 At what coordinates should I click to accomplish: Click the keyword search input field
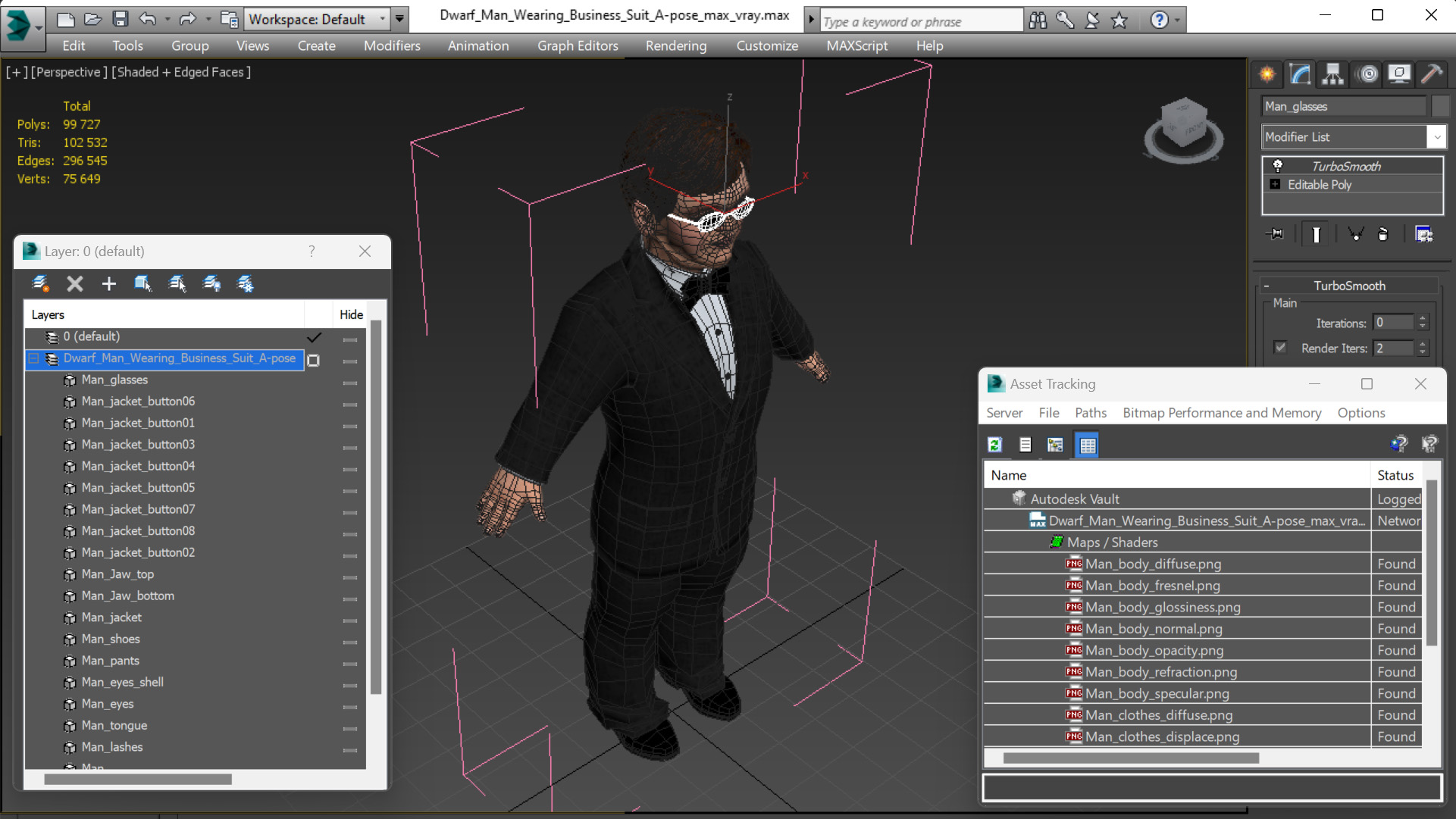tap(920, 22)
